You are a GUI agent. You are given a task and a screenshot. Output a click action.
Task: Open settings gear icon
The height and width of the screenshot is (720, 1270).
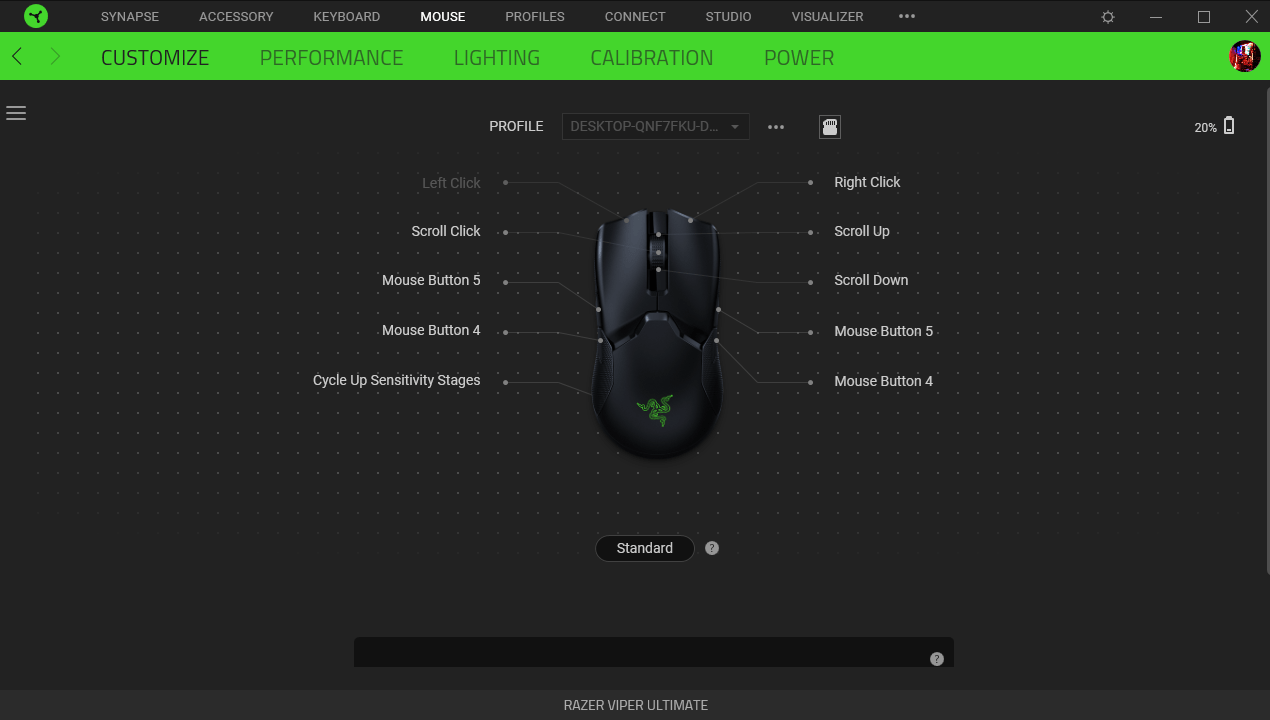point(1108,17)
